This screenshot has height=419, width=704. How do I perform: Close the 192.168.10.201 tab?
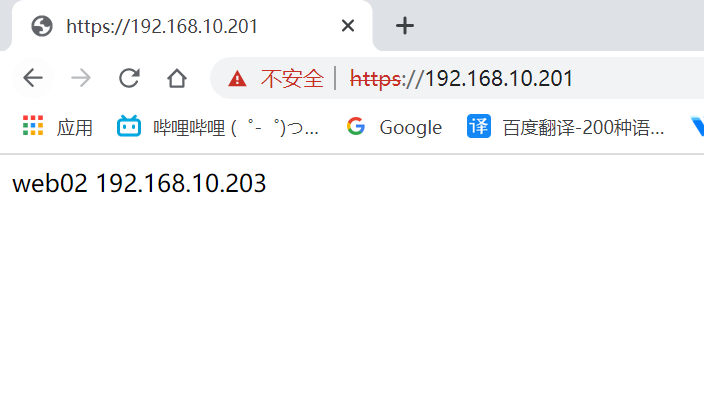[x=348, y=26]
